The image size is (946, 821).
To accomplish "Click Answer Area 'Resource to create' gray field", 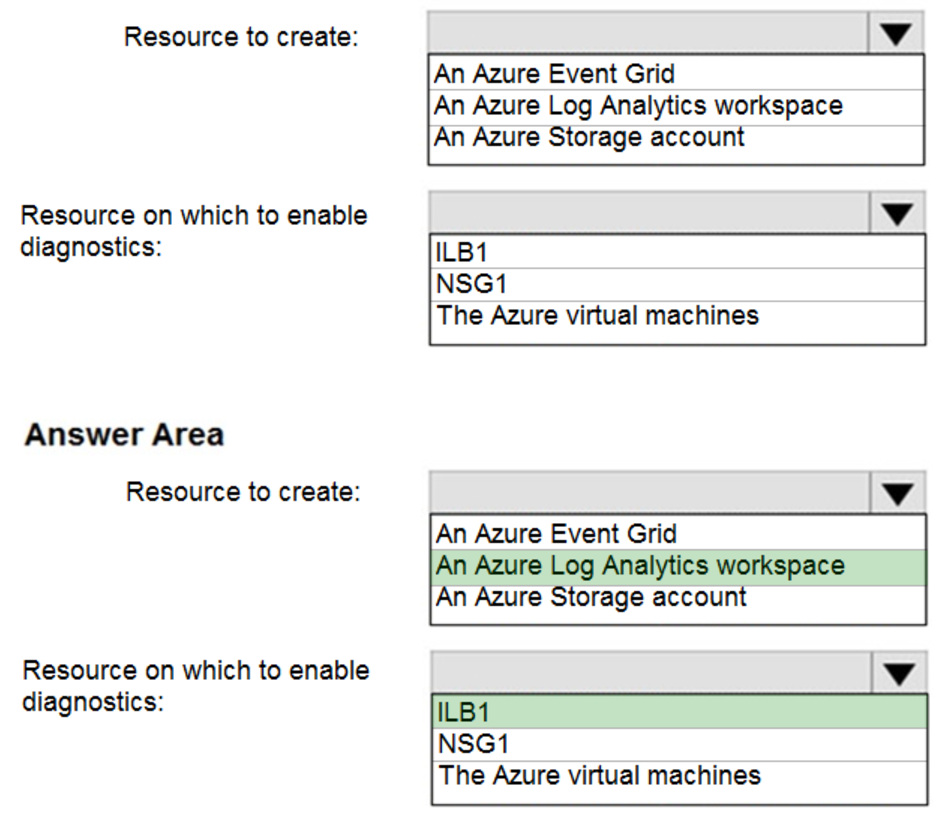I will (650, 492).
